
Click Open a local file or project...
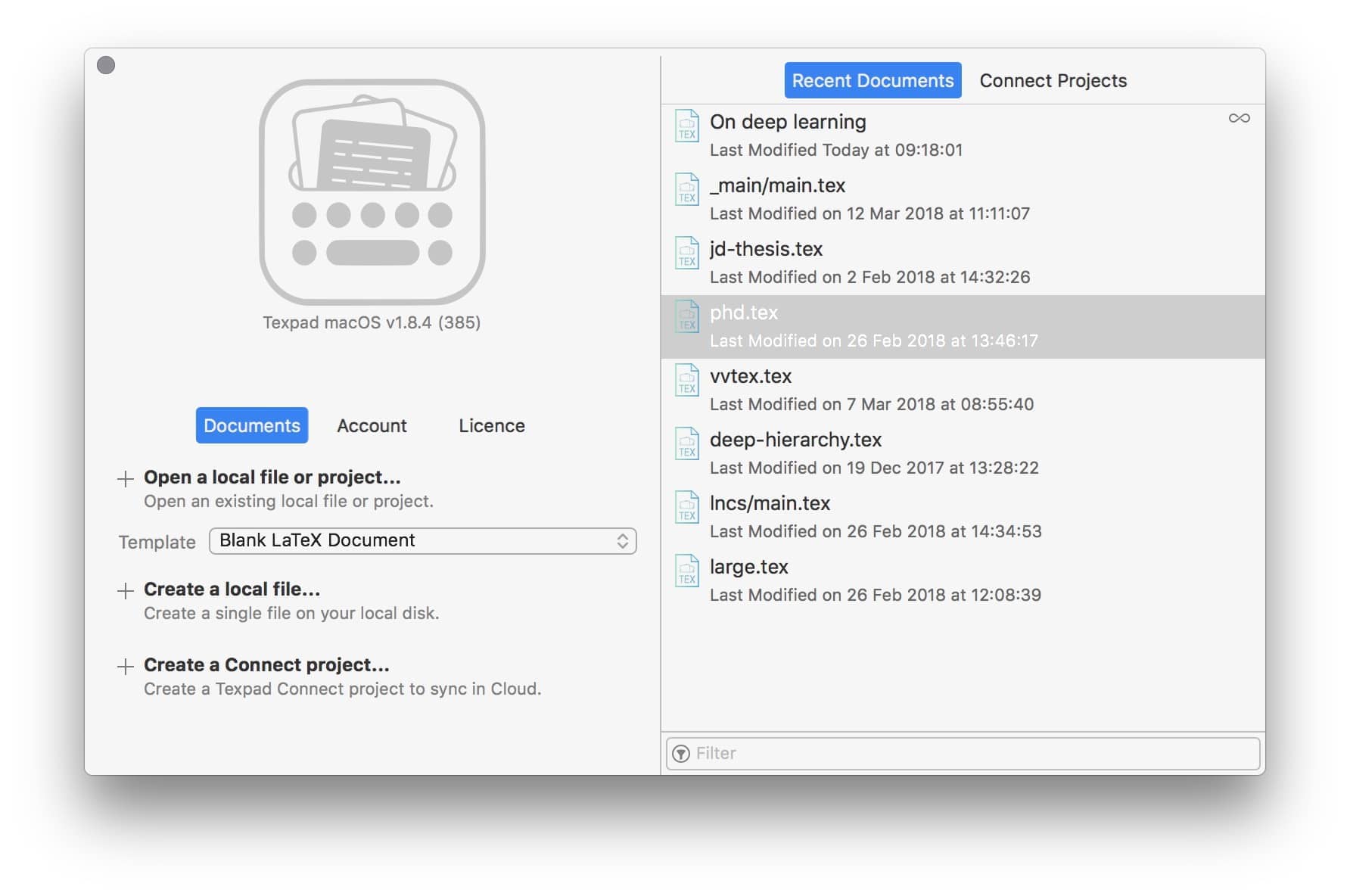[272, 478]
